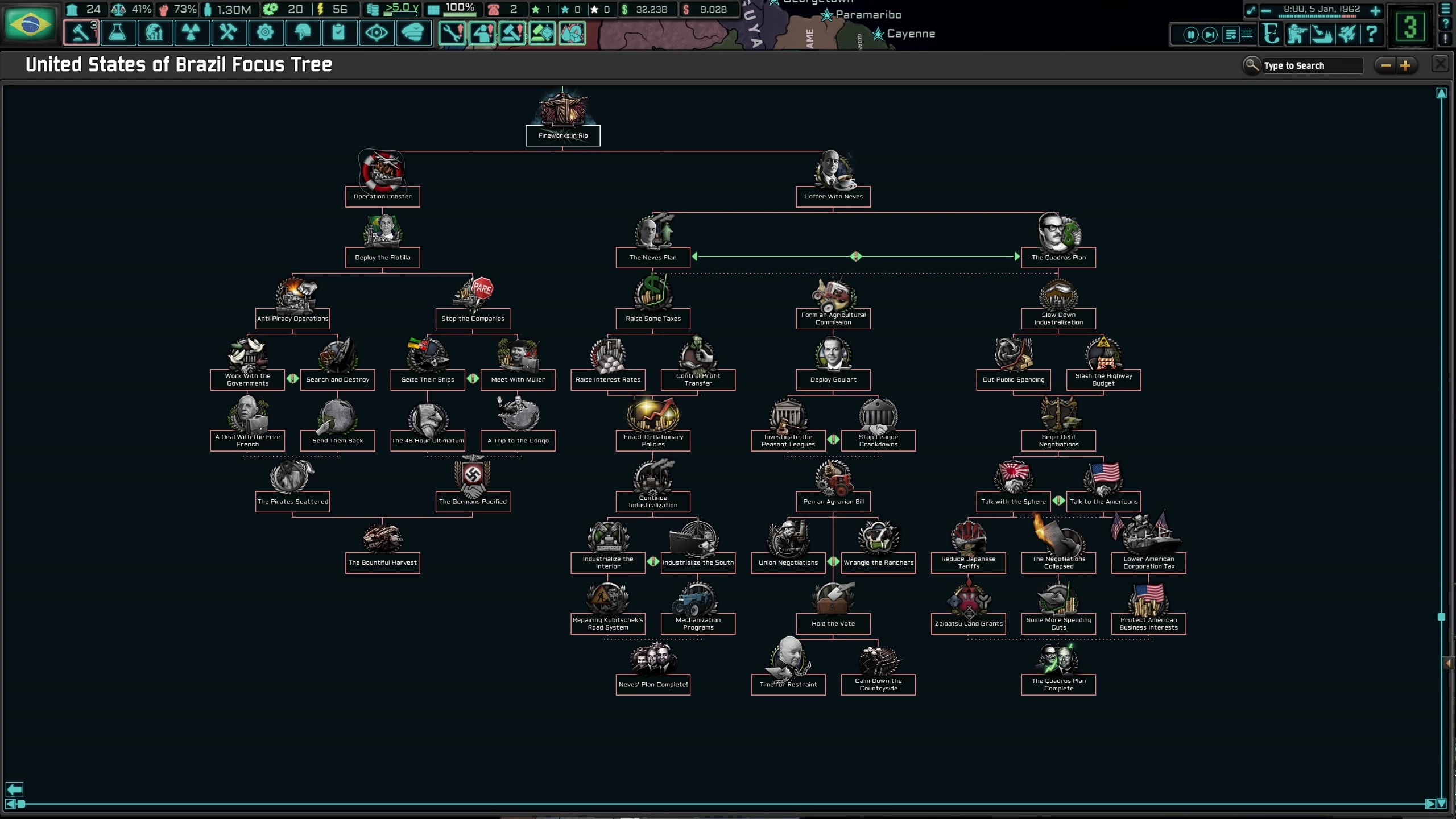This screenshot has width=1456, height=819.
Task: Choose The Bountiful Harvest focus
Action: click(383, 562)
